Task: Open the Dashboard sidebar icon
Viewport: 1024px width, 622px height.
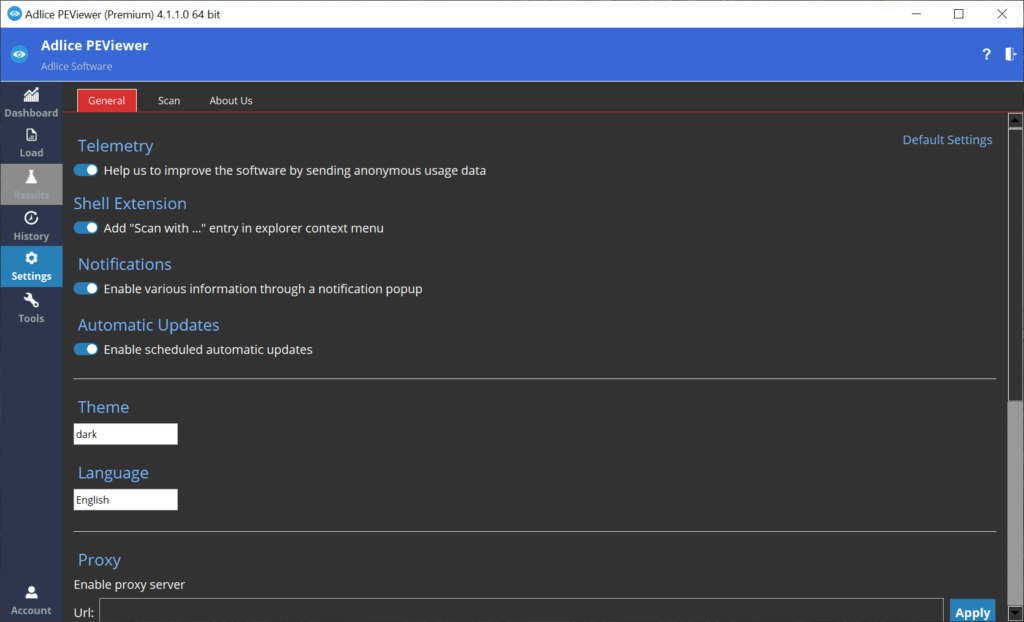Action: click(x=31, y=95)
